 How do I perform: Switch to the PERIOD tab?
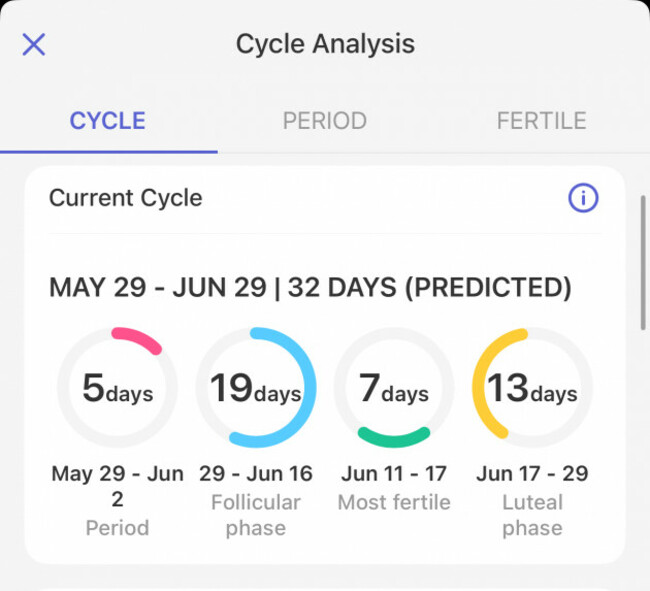(x=324, y=121)
